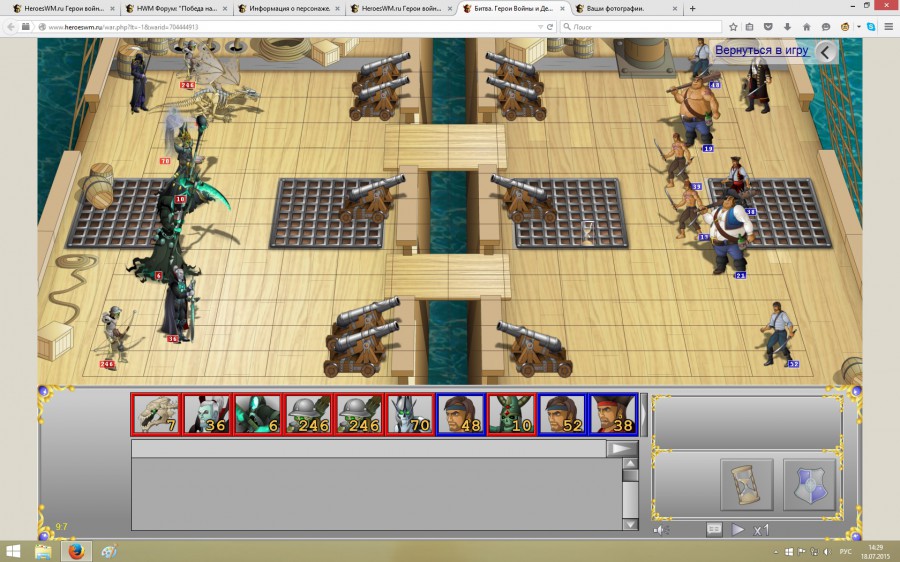Click the Skype extension icon

[871, 27]
